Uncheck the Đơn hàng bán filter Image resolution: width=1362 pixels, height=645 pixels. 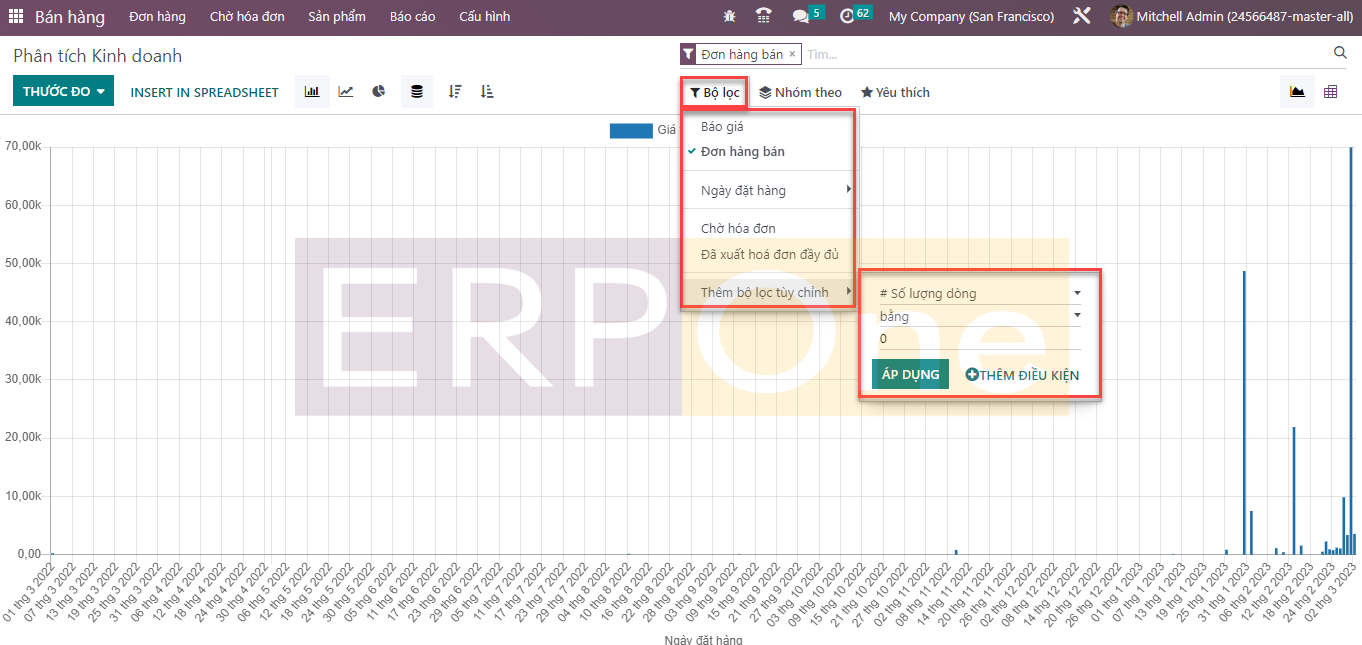[x=742, y=152]
